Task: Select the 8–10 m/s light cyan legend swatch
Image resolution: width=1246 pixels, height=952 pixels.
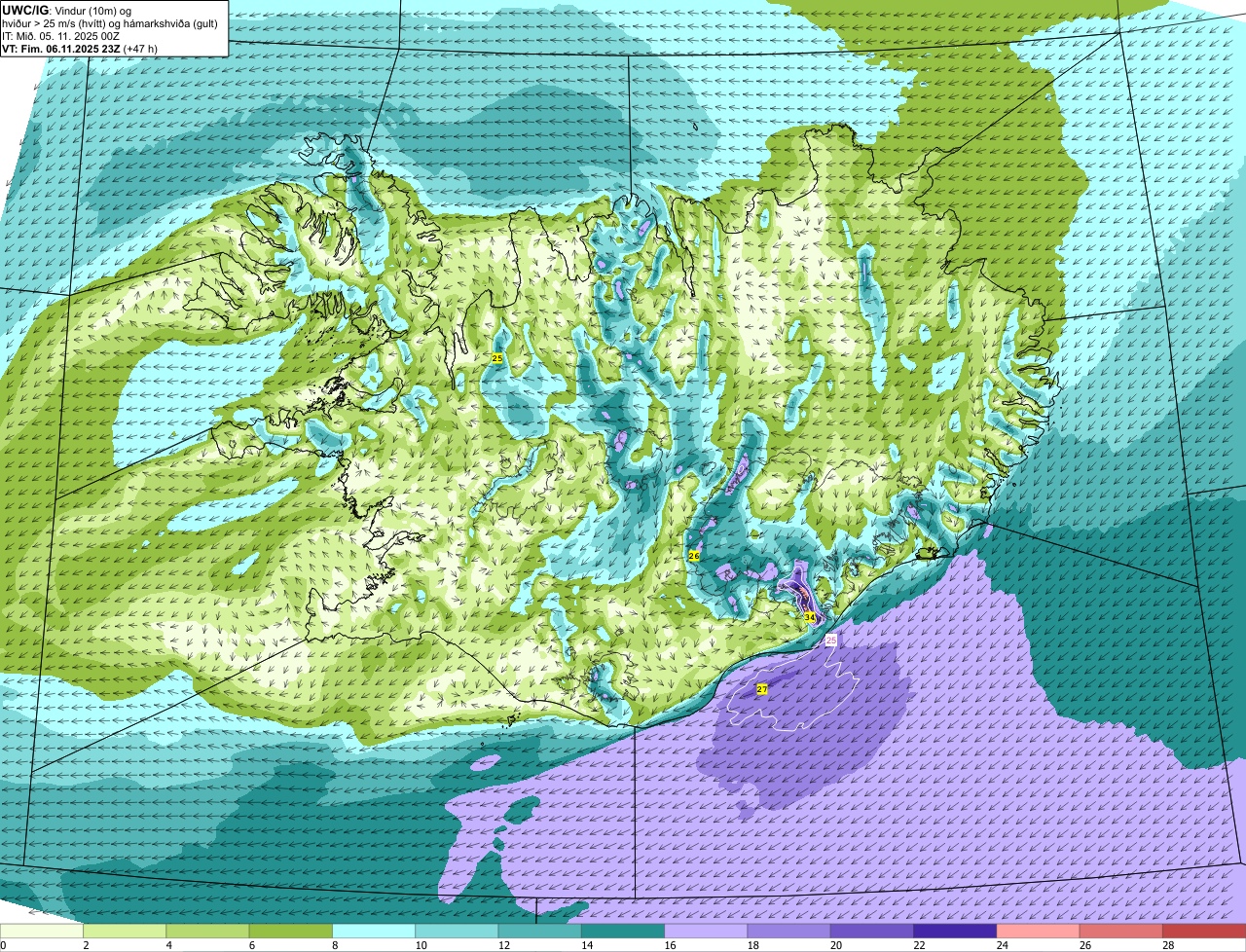Action: [x=374, y=932]
